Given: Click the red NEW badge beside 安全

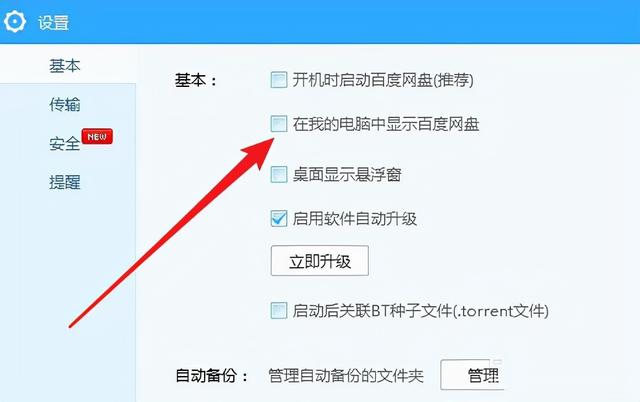Looking at the screenshot, I should [x=97, y=137].
